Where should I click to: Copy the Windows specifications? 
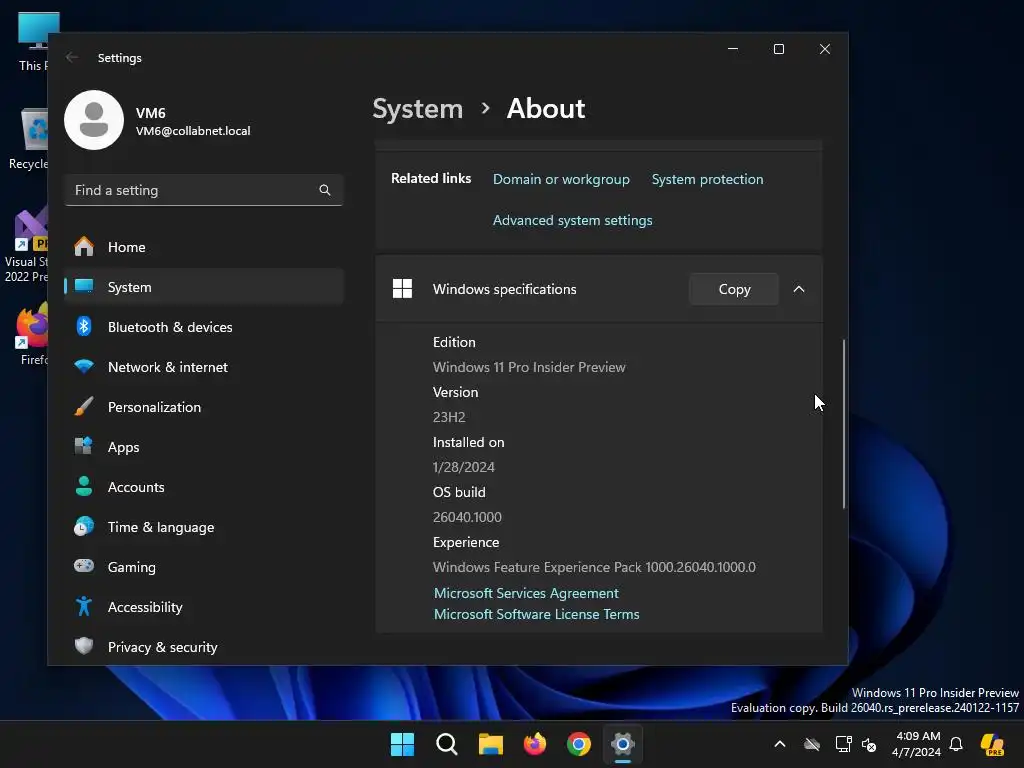[x=734, y=289]
